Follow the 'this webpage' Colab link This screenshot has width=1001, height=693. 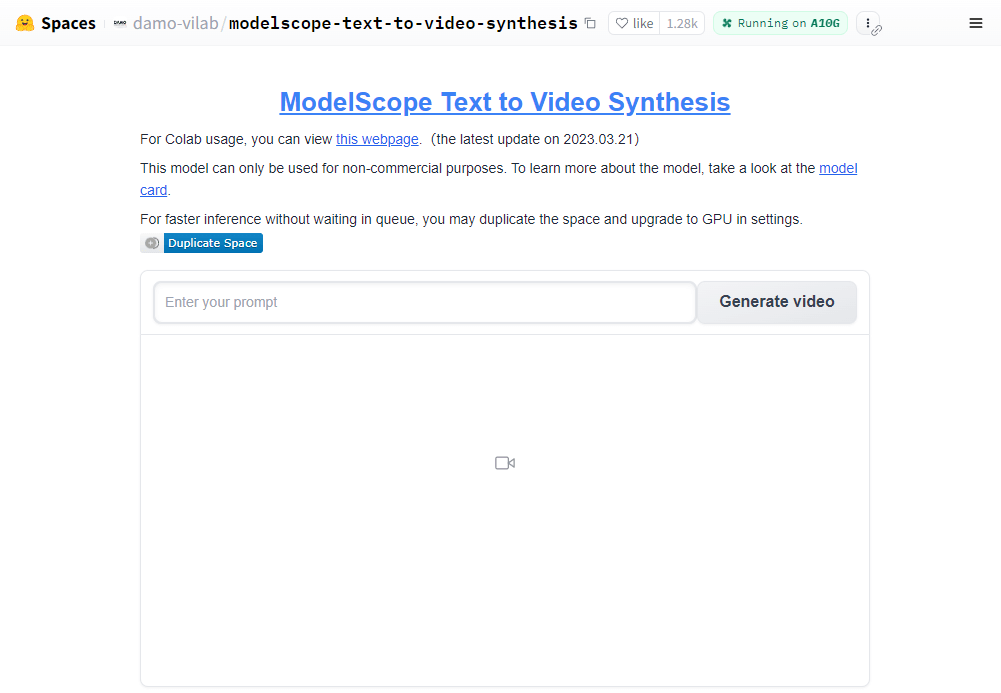(377, 139)
